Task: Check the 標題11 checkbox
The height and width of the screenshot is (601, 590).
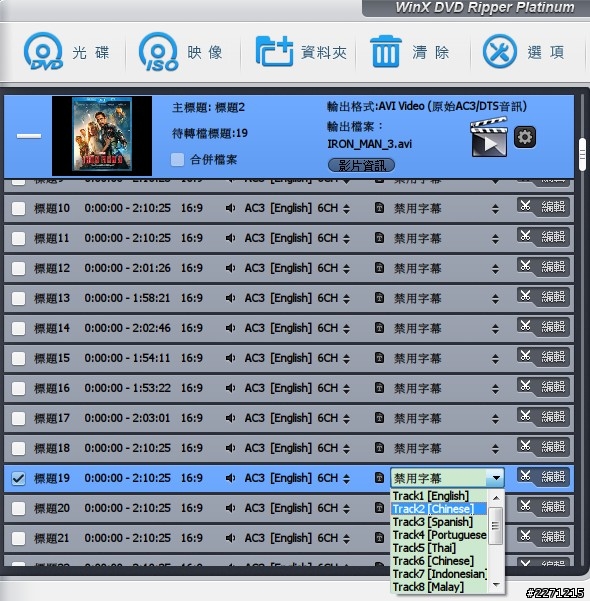Action: point(18,238)
